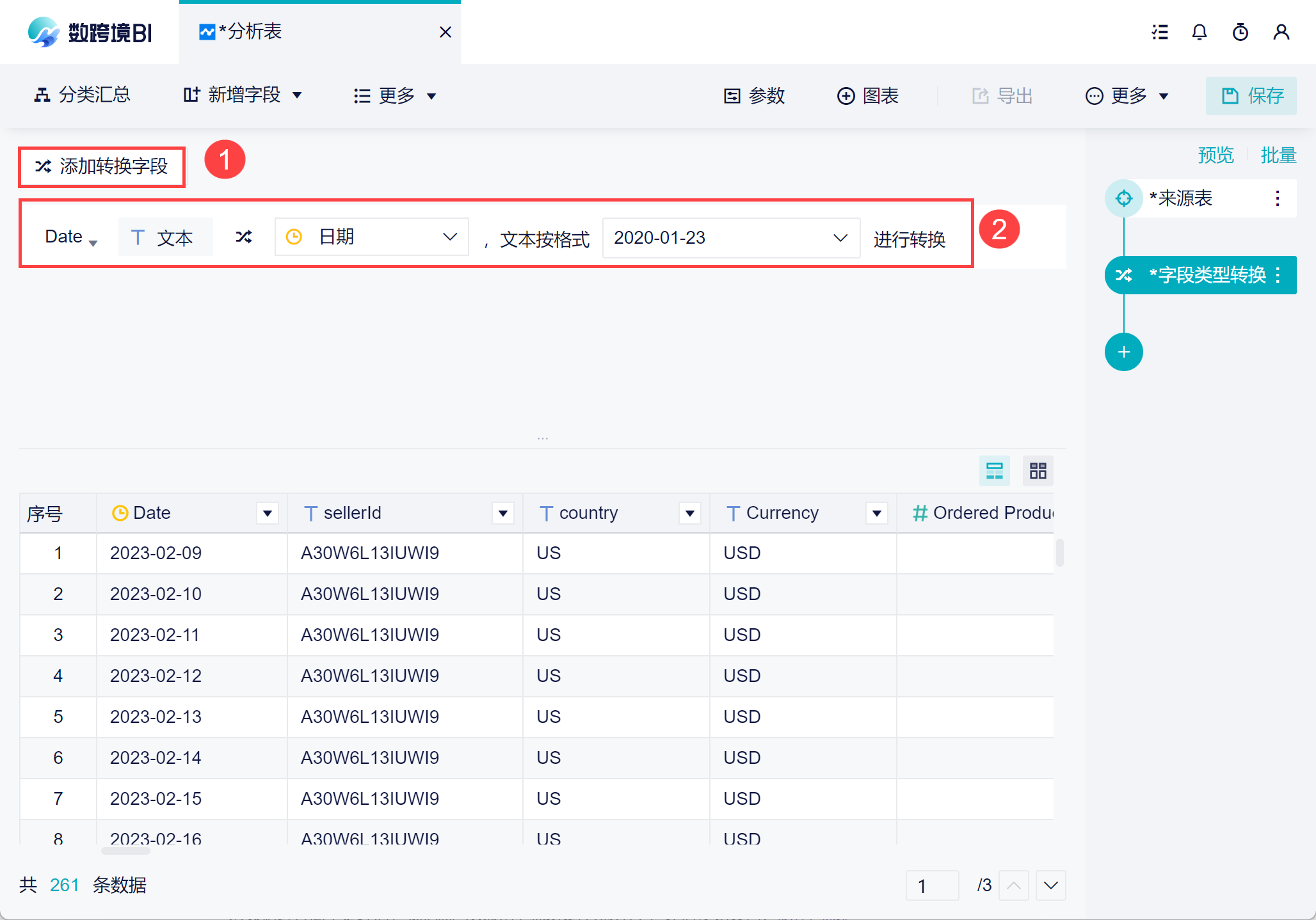Screen dimensions: 1316x920
Task: Open the Date column filter arrow
Action: click(x=268, y=513)
